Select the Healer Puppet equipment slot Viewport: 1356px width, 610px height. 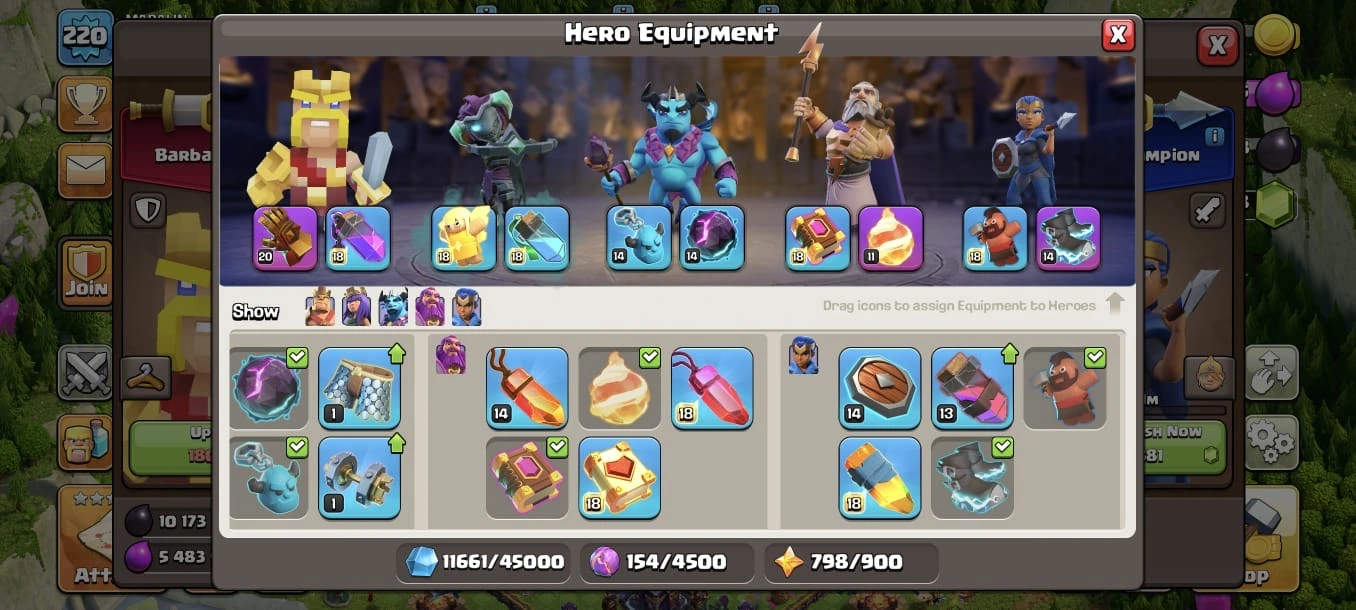pyautogui.click(x=464, y=238)
